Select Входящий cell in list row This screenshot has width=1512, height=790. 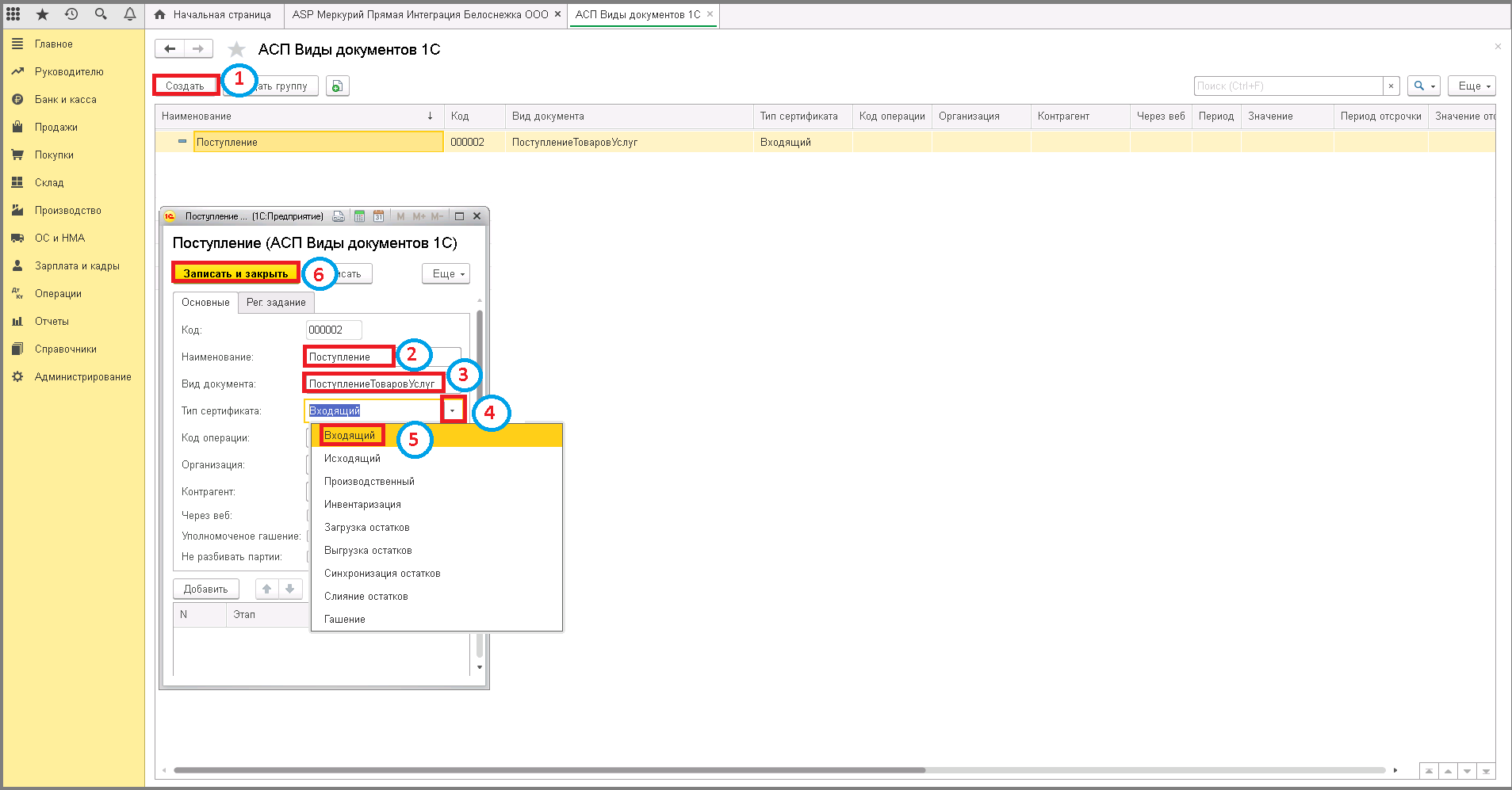pyautogui.click(x=802, y=143)
